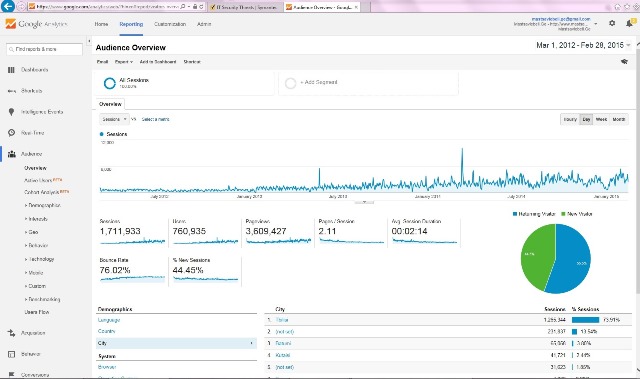
Task: Go to the Reporting tab
Action: click(x=131, y=24)
